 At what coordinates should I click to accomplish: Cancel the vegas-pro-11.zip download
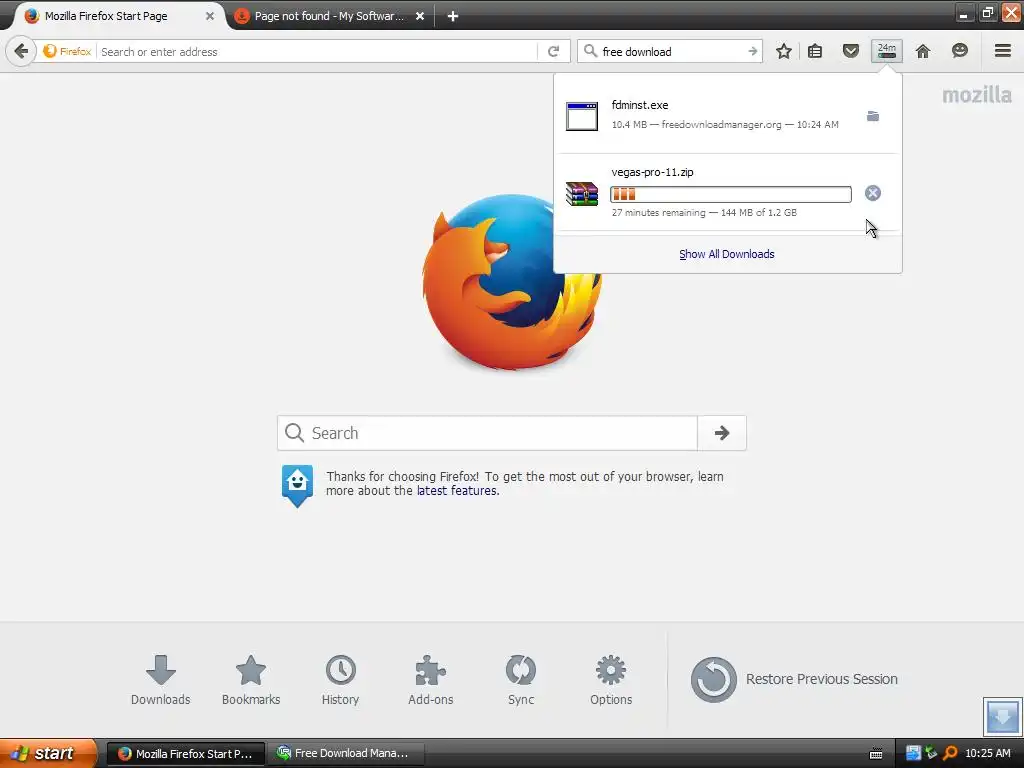[872, 193]
